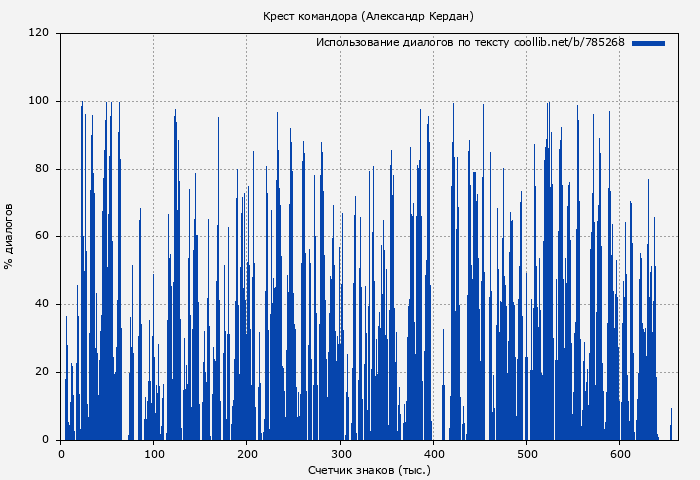
Task: Click the 500 tick label on x-axis
Action: click(526, 453)
